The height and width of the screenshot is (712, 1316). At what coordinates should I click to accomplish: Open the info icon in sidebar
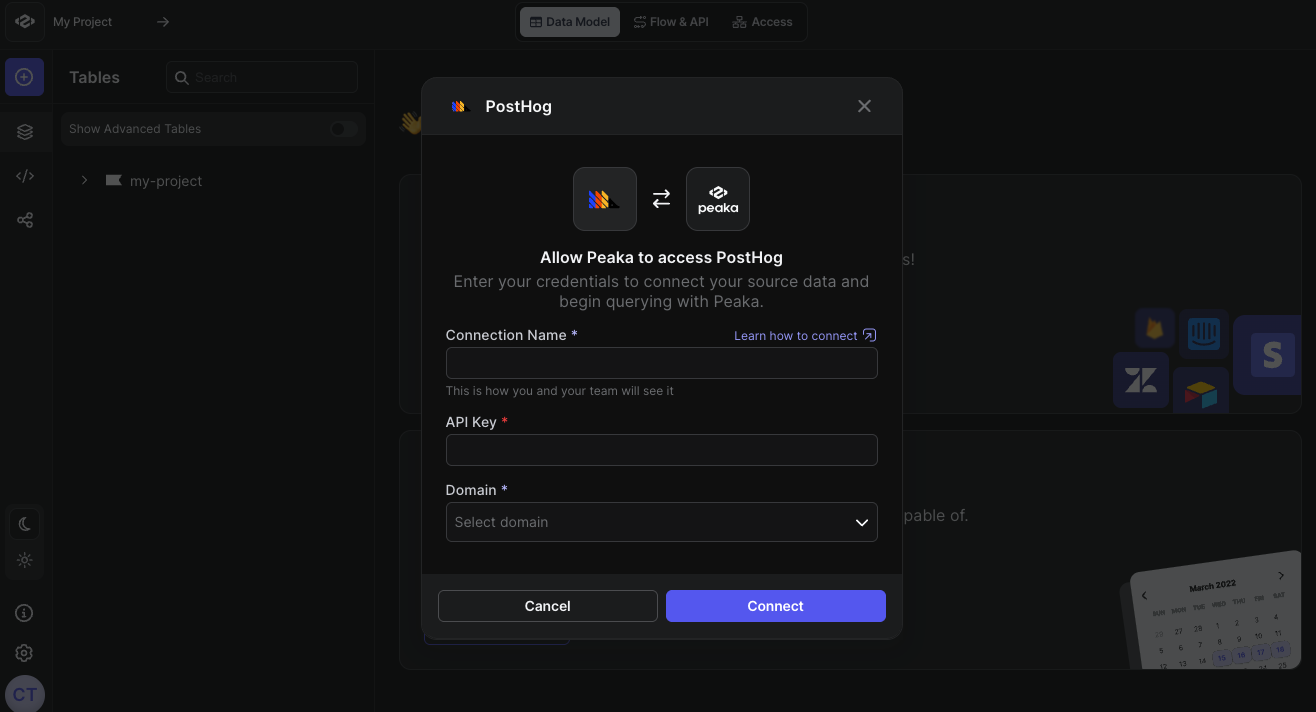click(25, 613)
